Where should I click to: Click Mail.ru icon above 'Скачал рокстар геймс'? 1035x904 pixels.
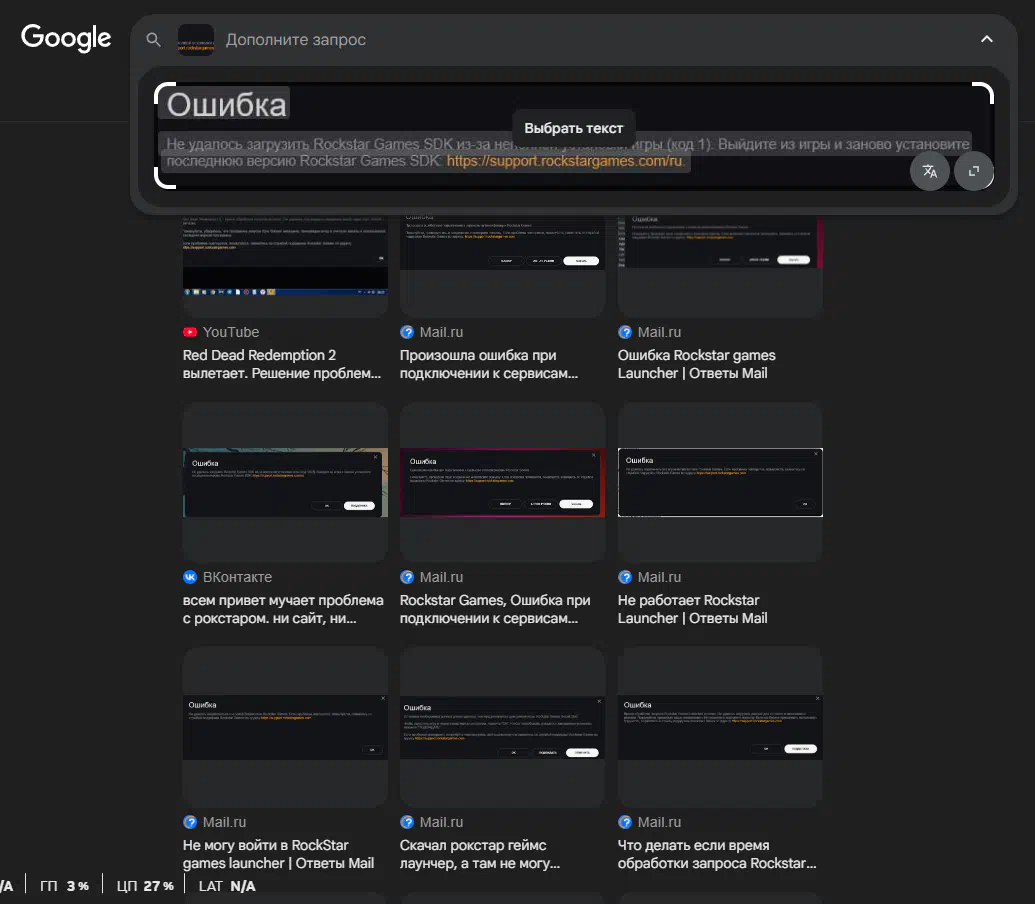[x=407, y=822]
